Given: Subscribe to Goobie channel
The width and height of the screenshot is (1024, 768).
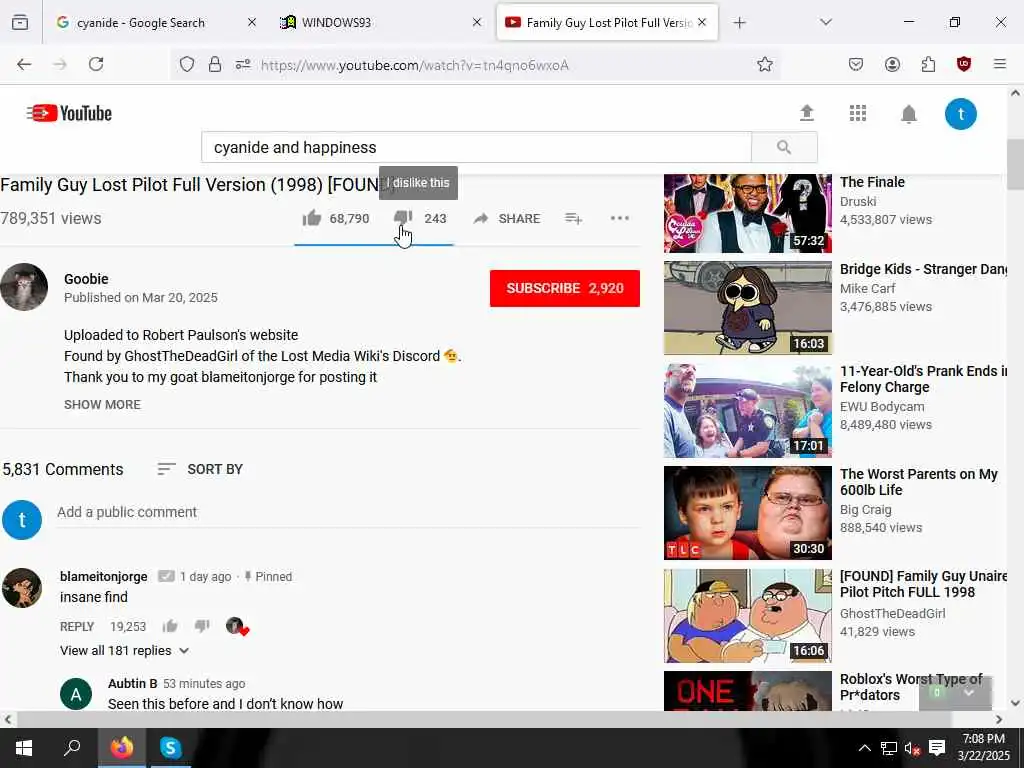Looking at the screenshot, I should point(564,288).
